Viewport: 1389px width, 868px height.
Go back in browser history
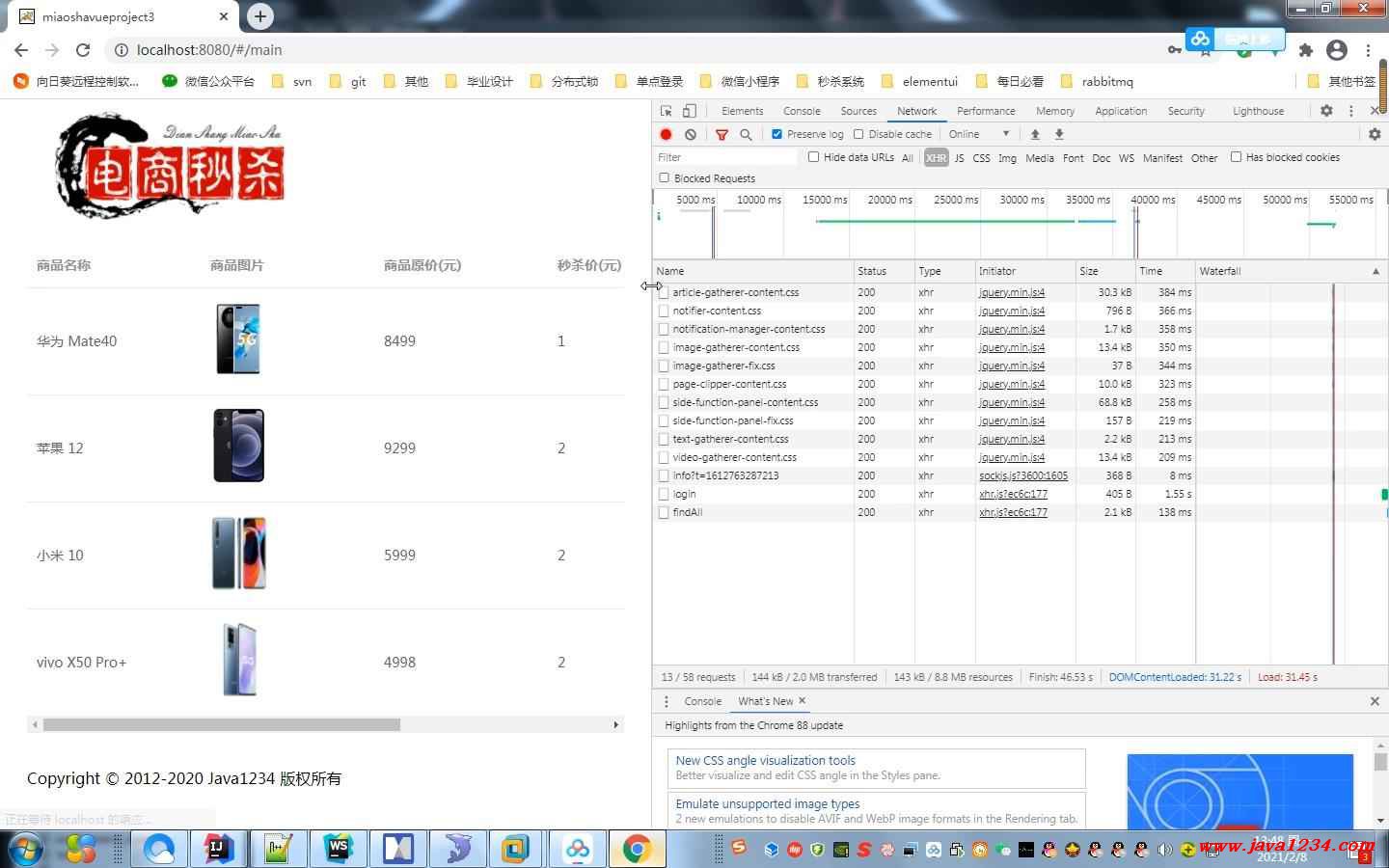pyautogui.click(x=21, y=50)
